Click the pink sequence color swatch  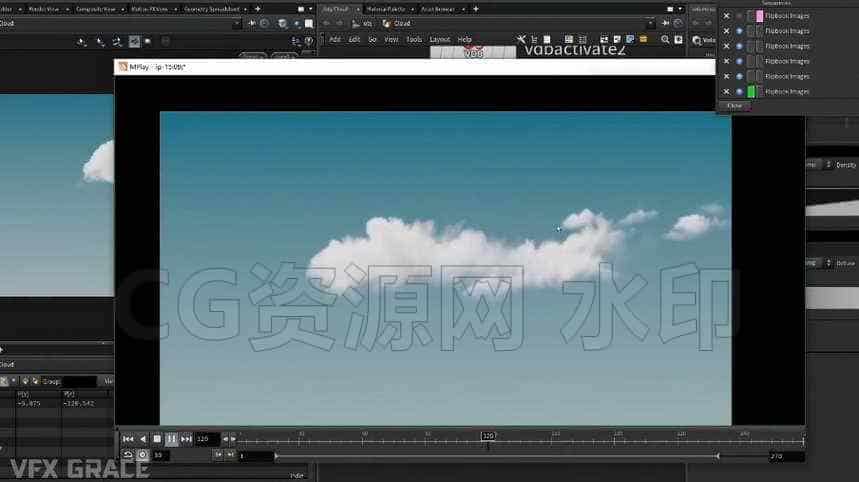point(759,16)
